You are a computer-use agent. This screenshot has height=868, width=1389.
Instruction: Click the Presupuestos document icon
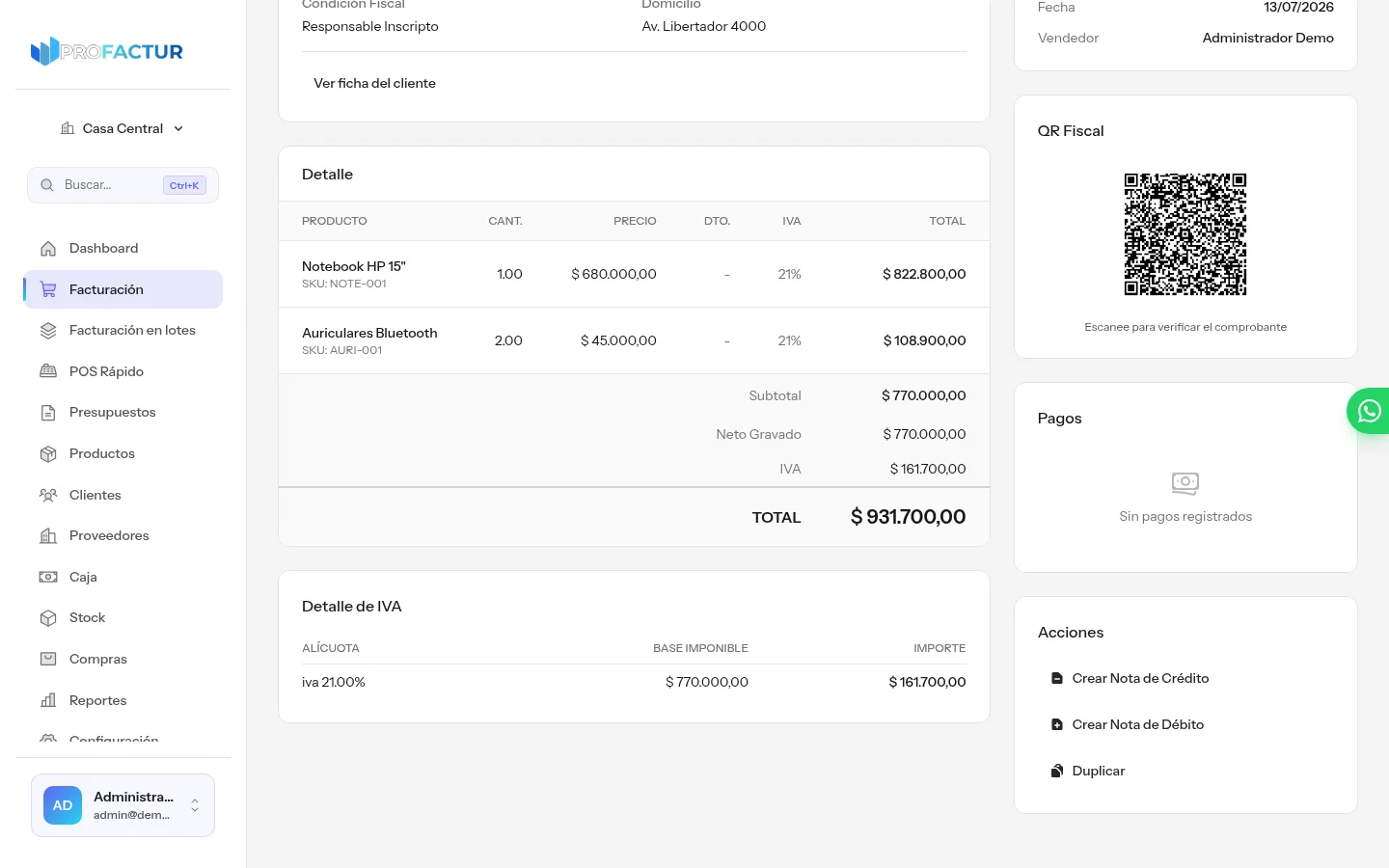[48, 413]
